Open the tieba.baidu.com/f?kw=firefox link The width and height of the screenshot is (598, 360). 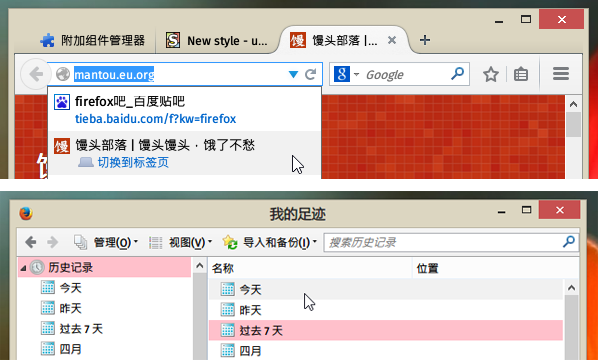tap(156, 119)
